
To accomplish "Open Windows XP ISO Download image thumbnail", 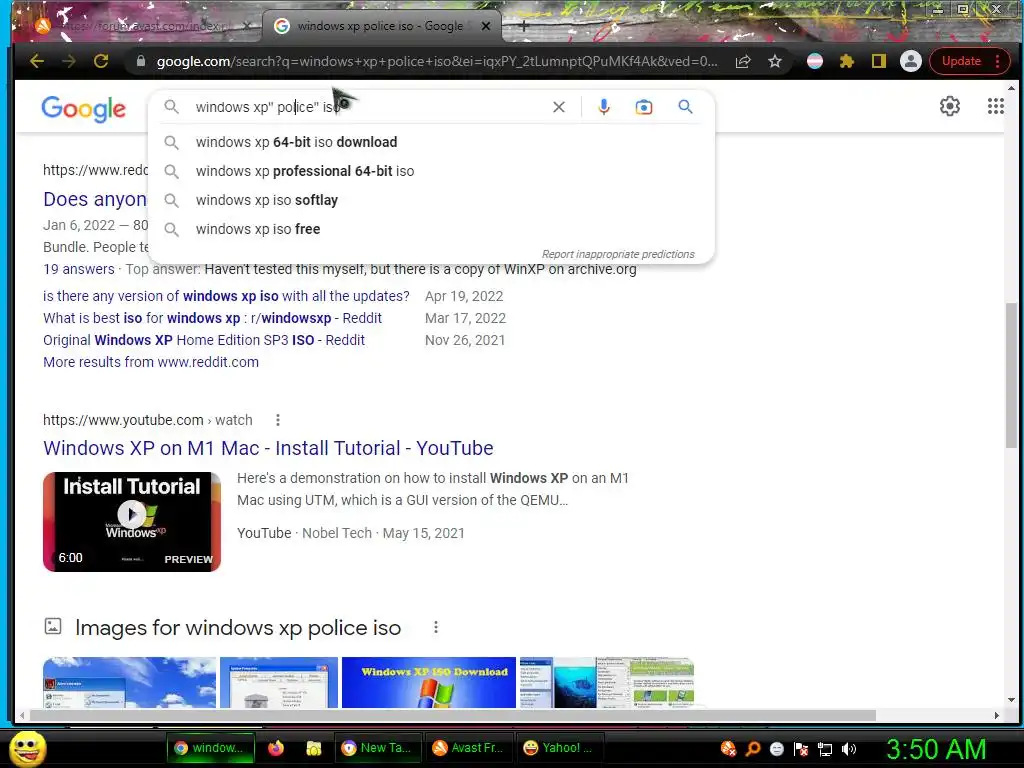I will tap(428, 682).
